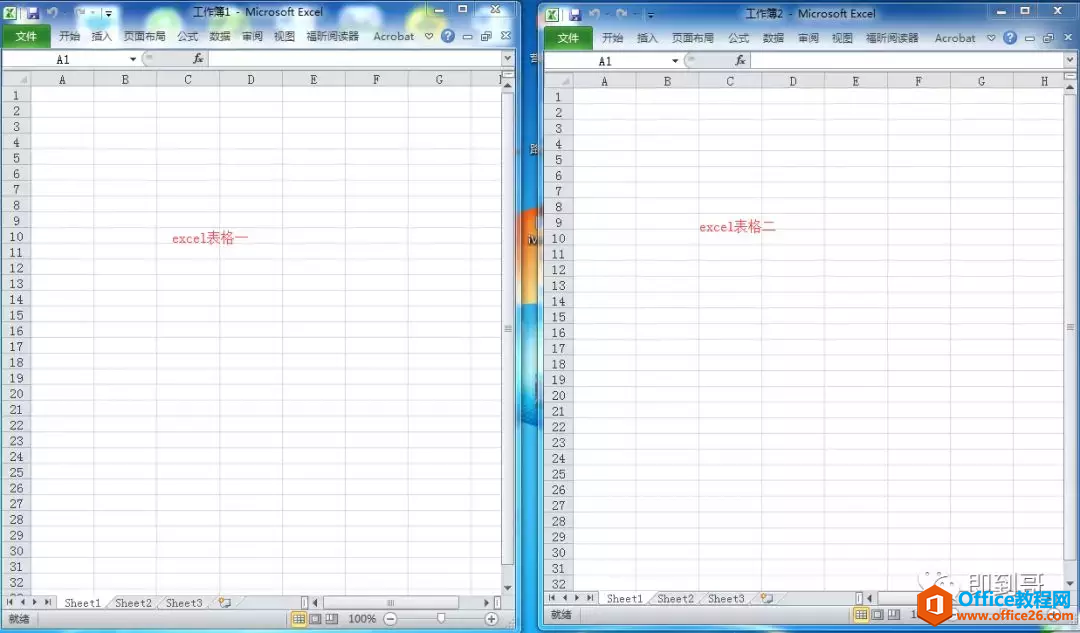Restore workbook window icon in 工作簿1 ribbon
The height and width of the screenshot is (633, 1080).
coord(486,36)
